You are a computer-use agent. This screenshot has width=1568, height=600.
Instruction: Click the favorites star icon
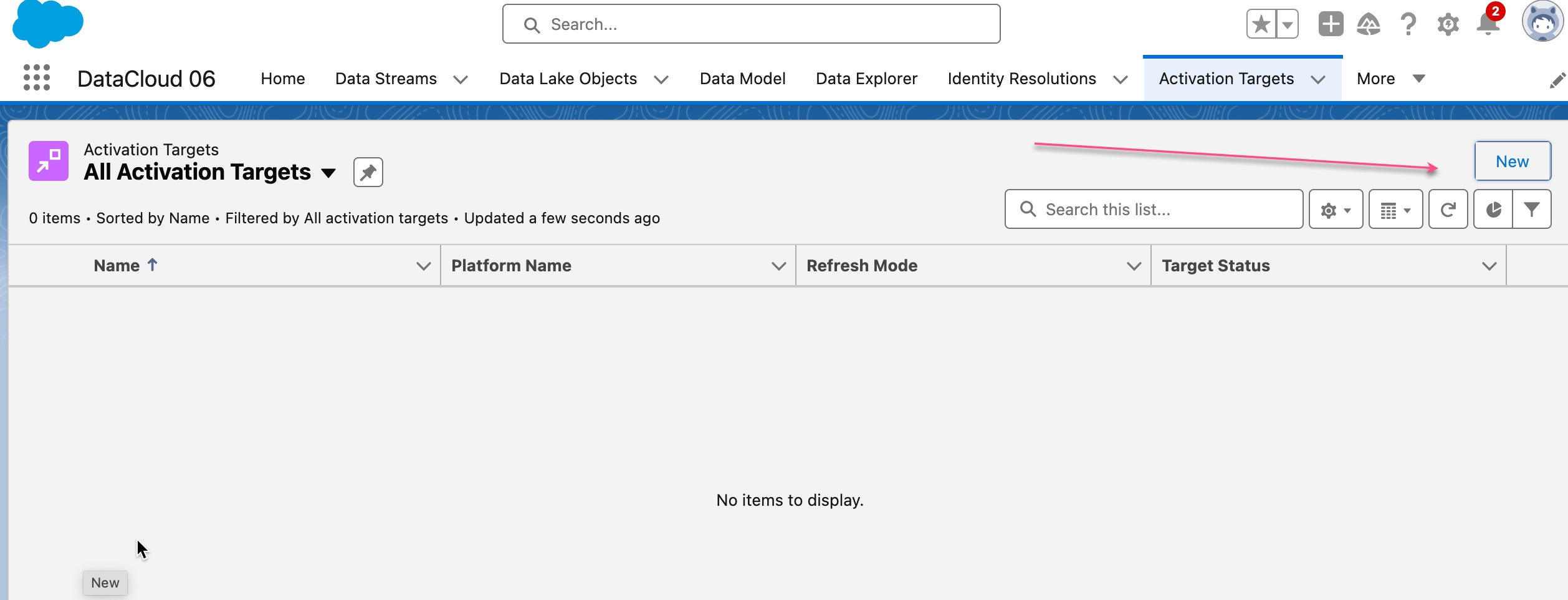(x=1261, y=24)
